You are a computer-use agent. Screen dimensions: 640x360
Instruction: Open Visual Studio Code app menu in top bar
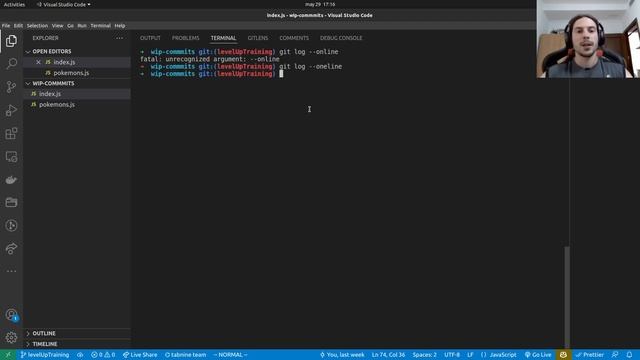[64, 4]
